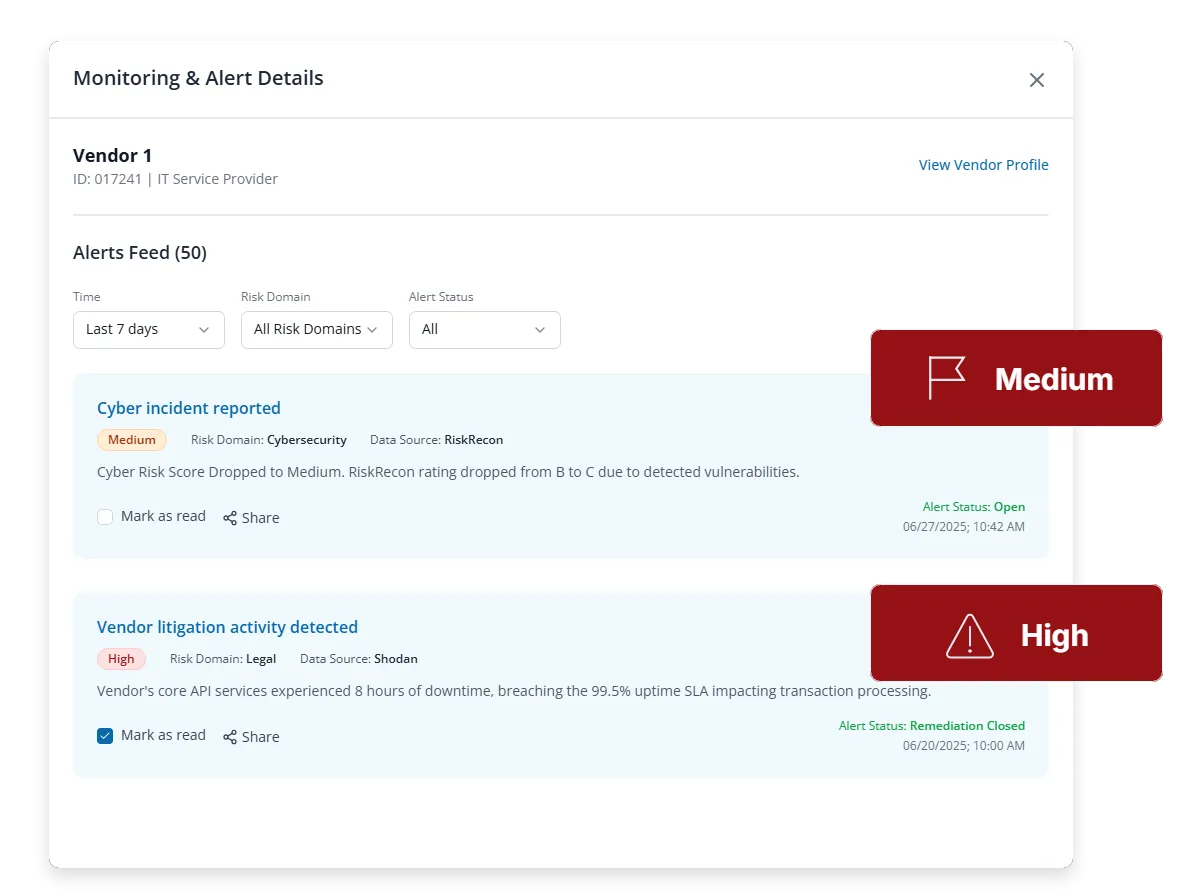Click the warning triangle on High banner

point(969,635)
